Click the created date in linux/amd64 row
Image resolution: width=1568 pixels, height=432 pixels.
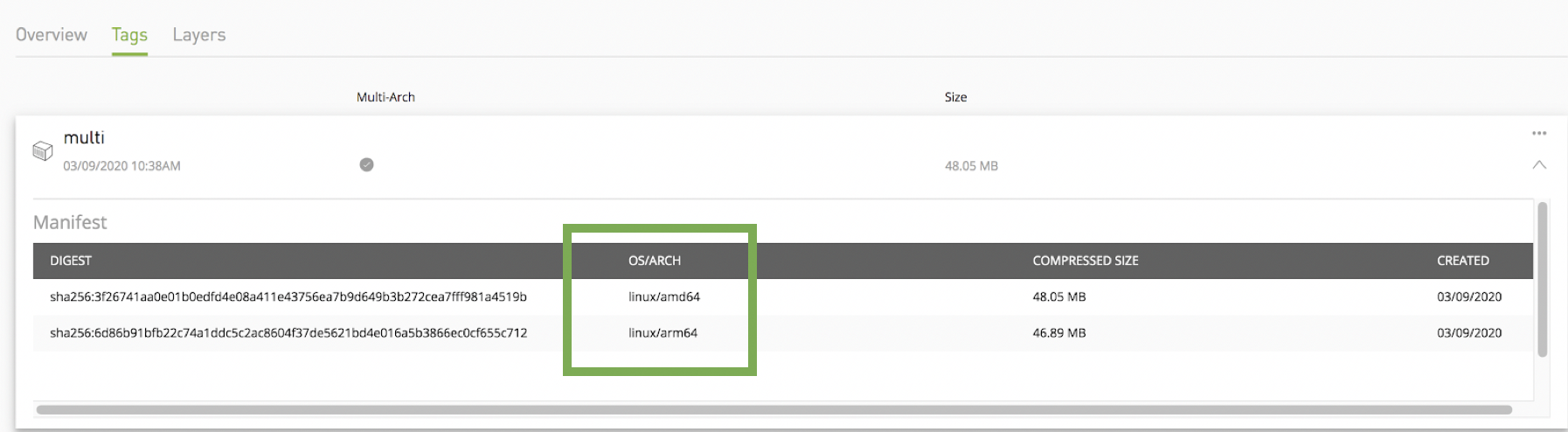click(x=1469, y=296)
